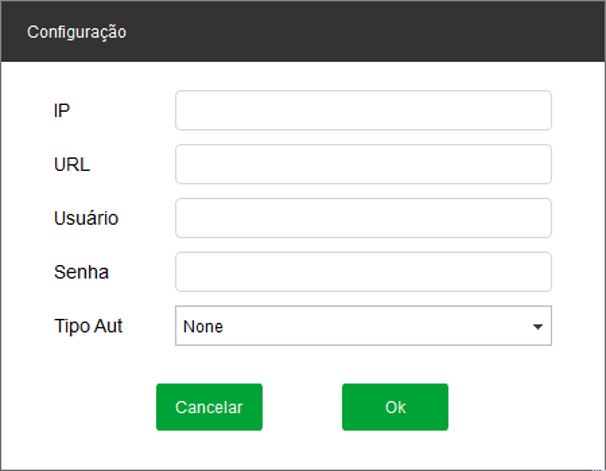The image size is (606, 471).
Task: Select the None value in the combo box
Action: (203, 327)
